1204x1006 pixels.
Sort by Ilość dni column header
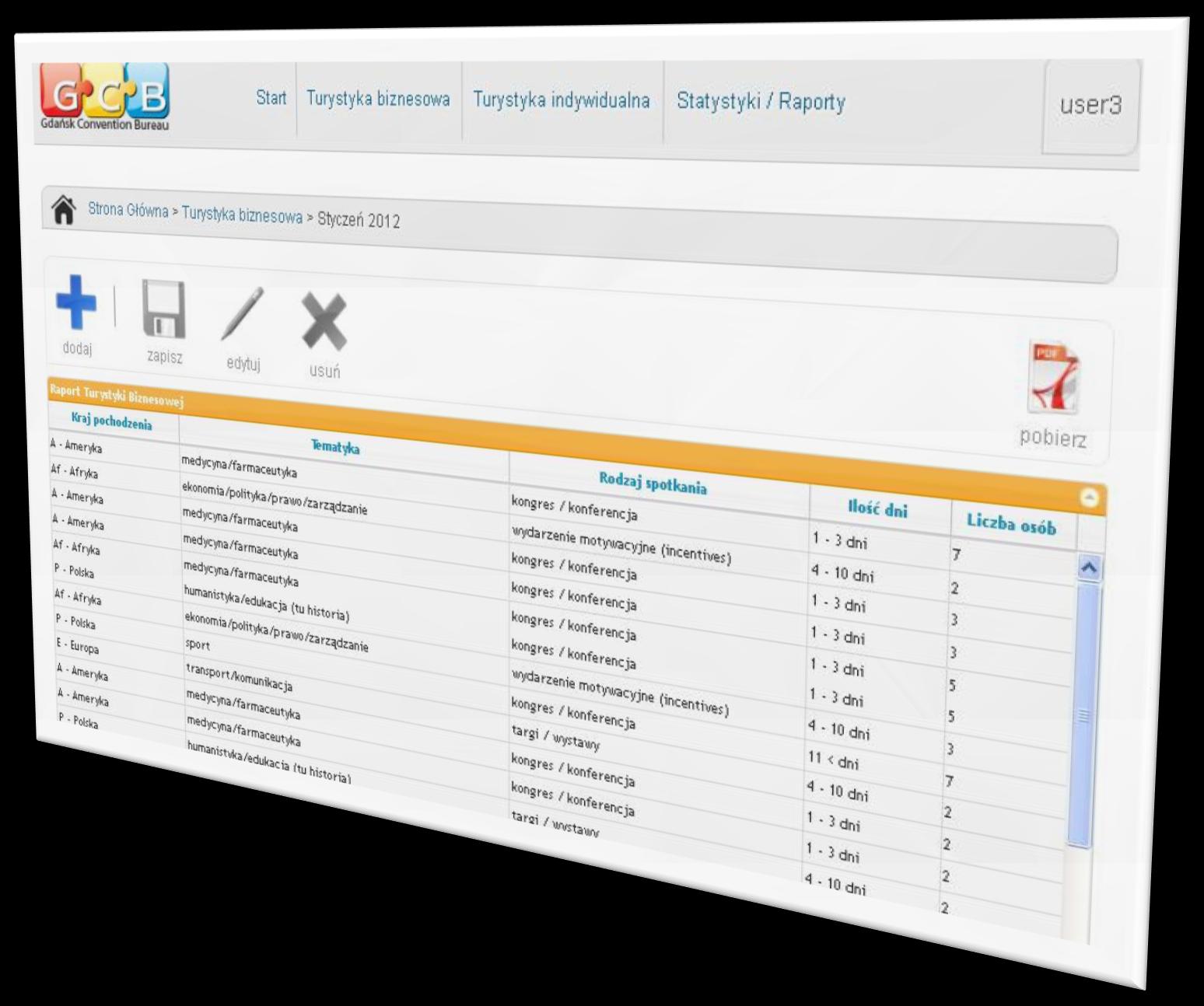pos(877,509)
